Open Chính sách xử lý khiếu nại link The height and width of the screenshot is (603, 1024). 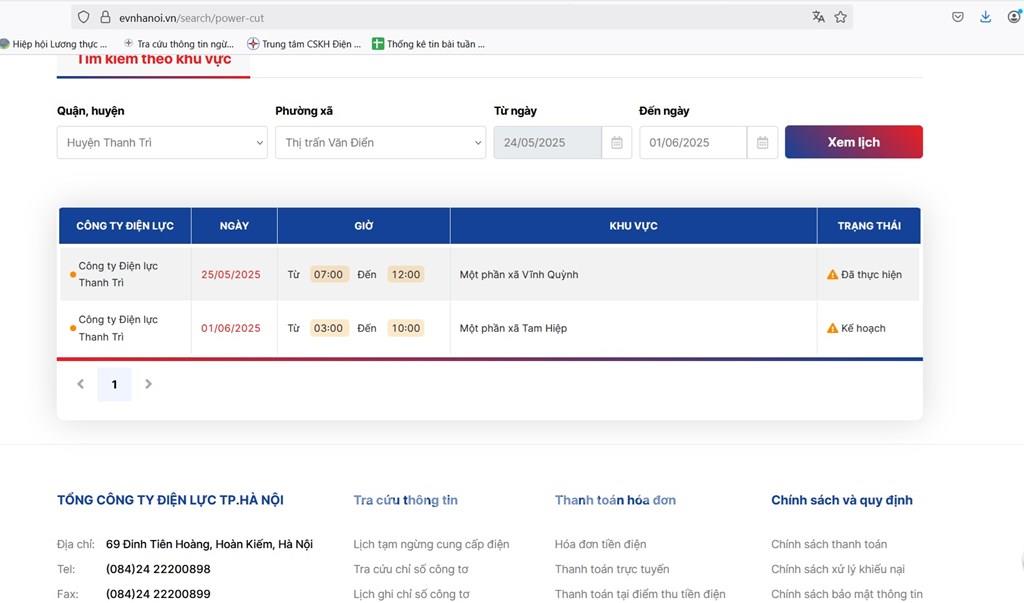coord(838,569)
